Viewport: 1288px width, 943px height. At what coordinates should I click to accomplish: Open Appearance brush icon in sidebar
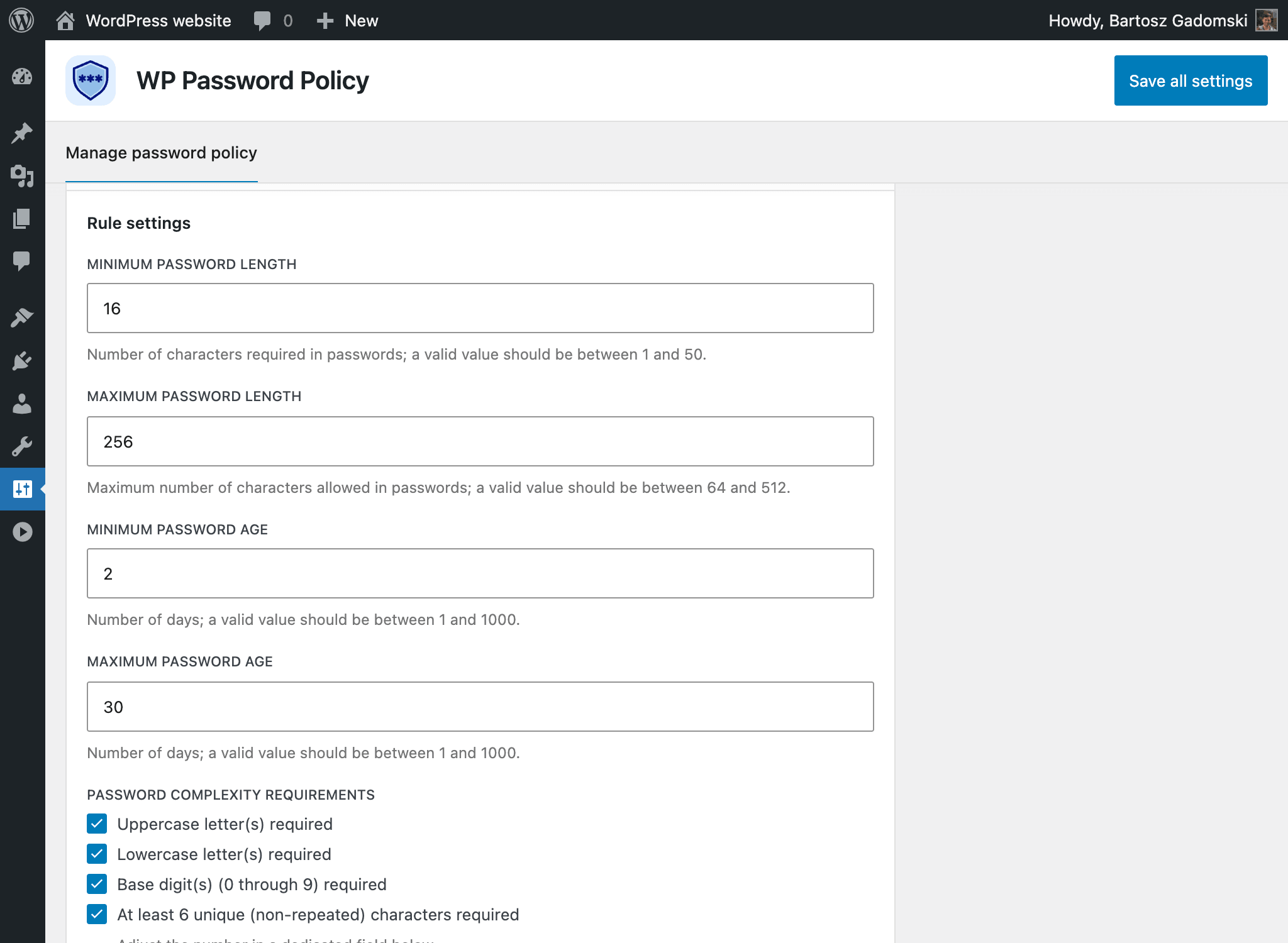[x=22, y=317]
